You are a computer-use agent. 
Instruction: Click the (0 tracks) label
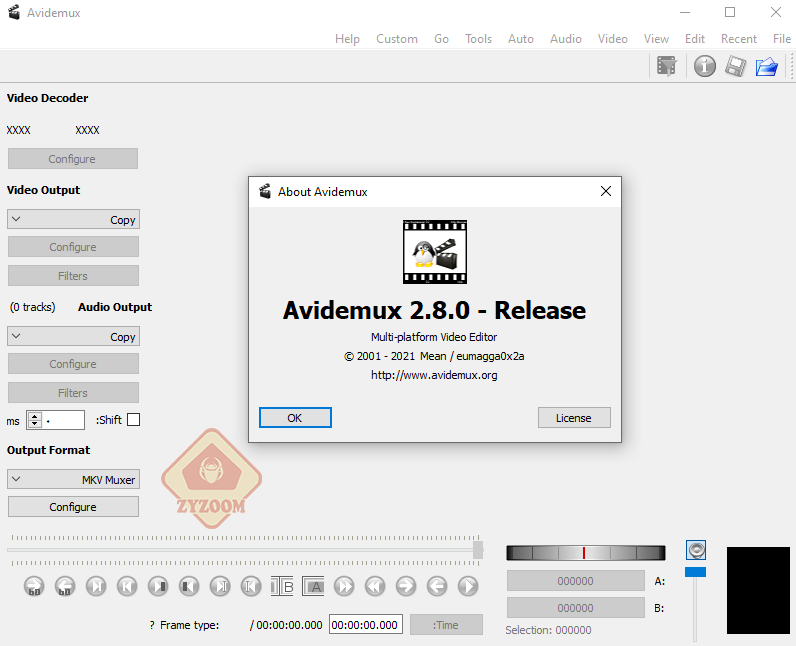tap(32, 307)
